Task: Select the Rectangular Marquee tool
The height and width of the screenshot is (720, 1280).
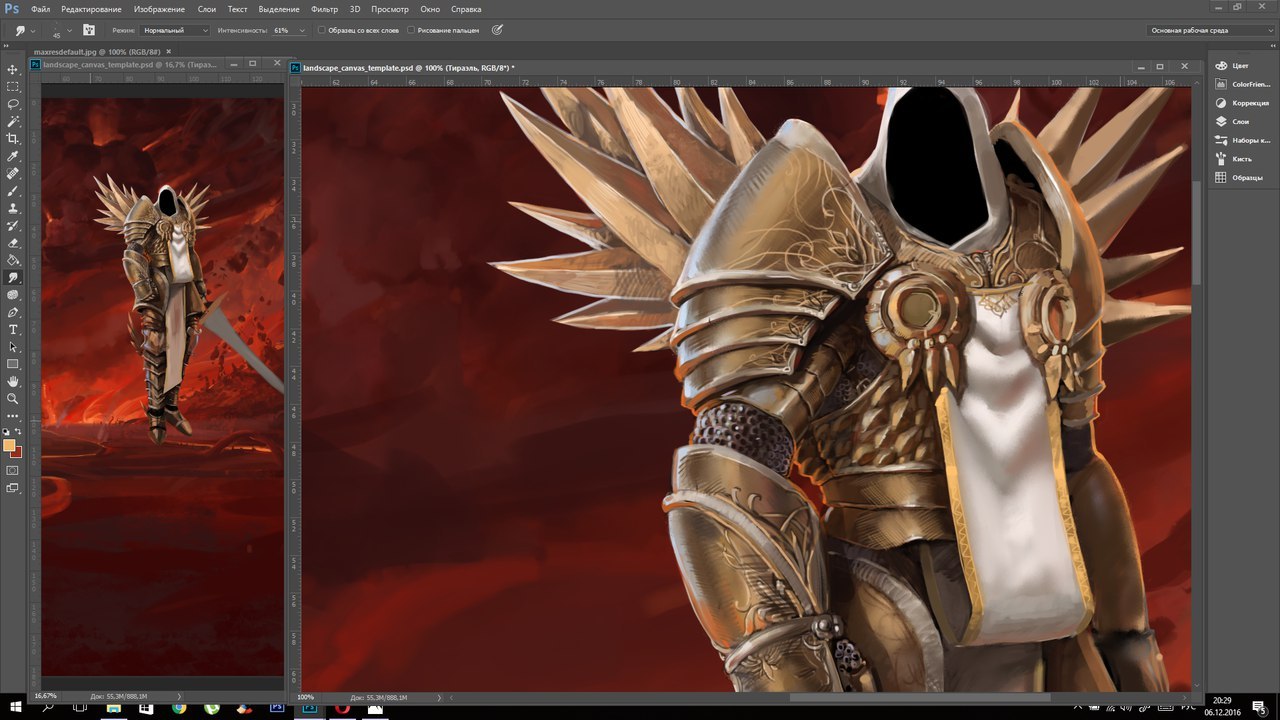Action: click(13, 87)
